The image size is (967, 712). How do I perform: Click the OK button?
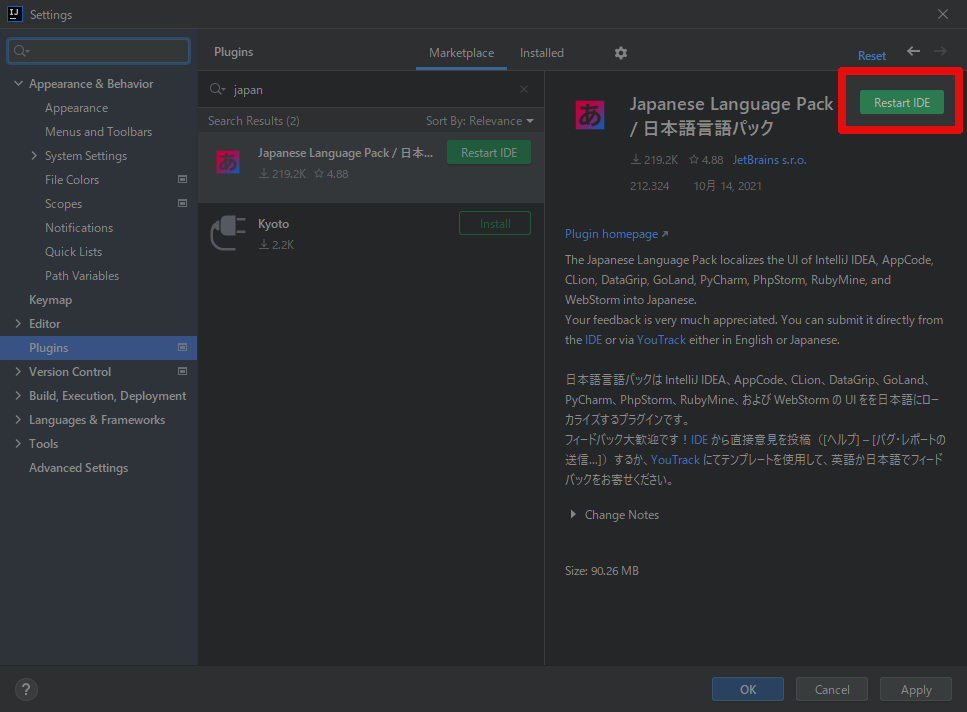[747, 689]
